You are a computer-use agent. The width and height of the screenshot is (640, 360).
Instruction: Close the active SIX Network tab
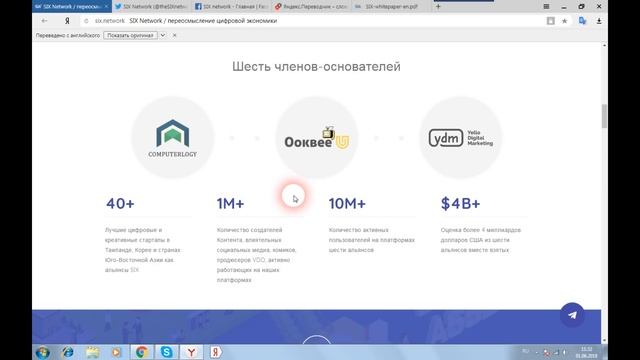click(x=106, y=7)
